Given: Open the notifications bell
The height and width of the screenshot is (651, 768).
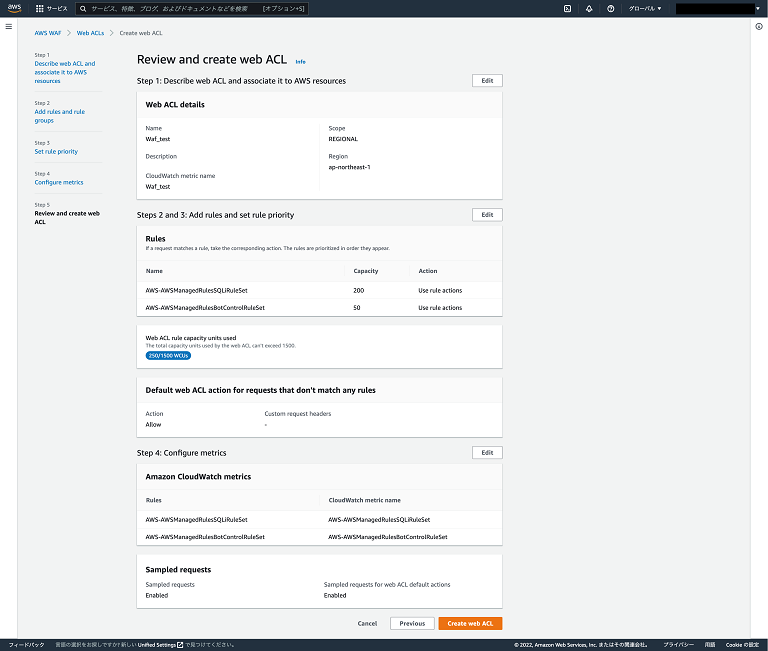Looking at the screenshot, I should tap(589, 8).
